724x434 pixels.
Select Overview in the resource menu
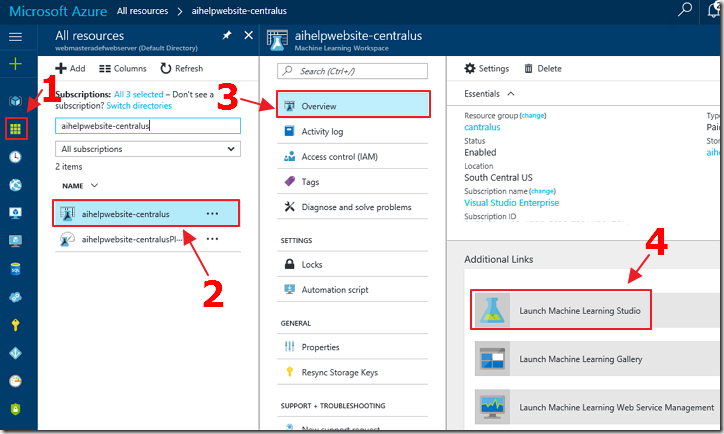click(x=353, y=106)
